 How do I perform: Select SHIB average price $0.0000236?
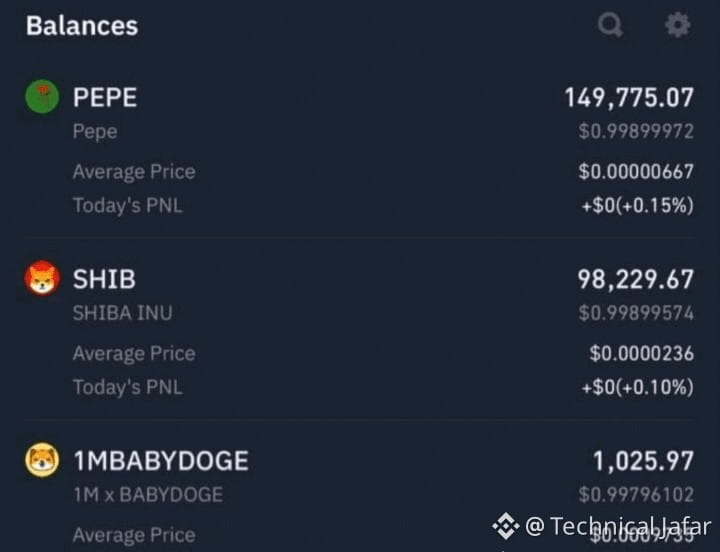point(641,354)
